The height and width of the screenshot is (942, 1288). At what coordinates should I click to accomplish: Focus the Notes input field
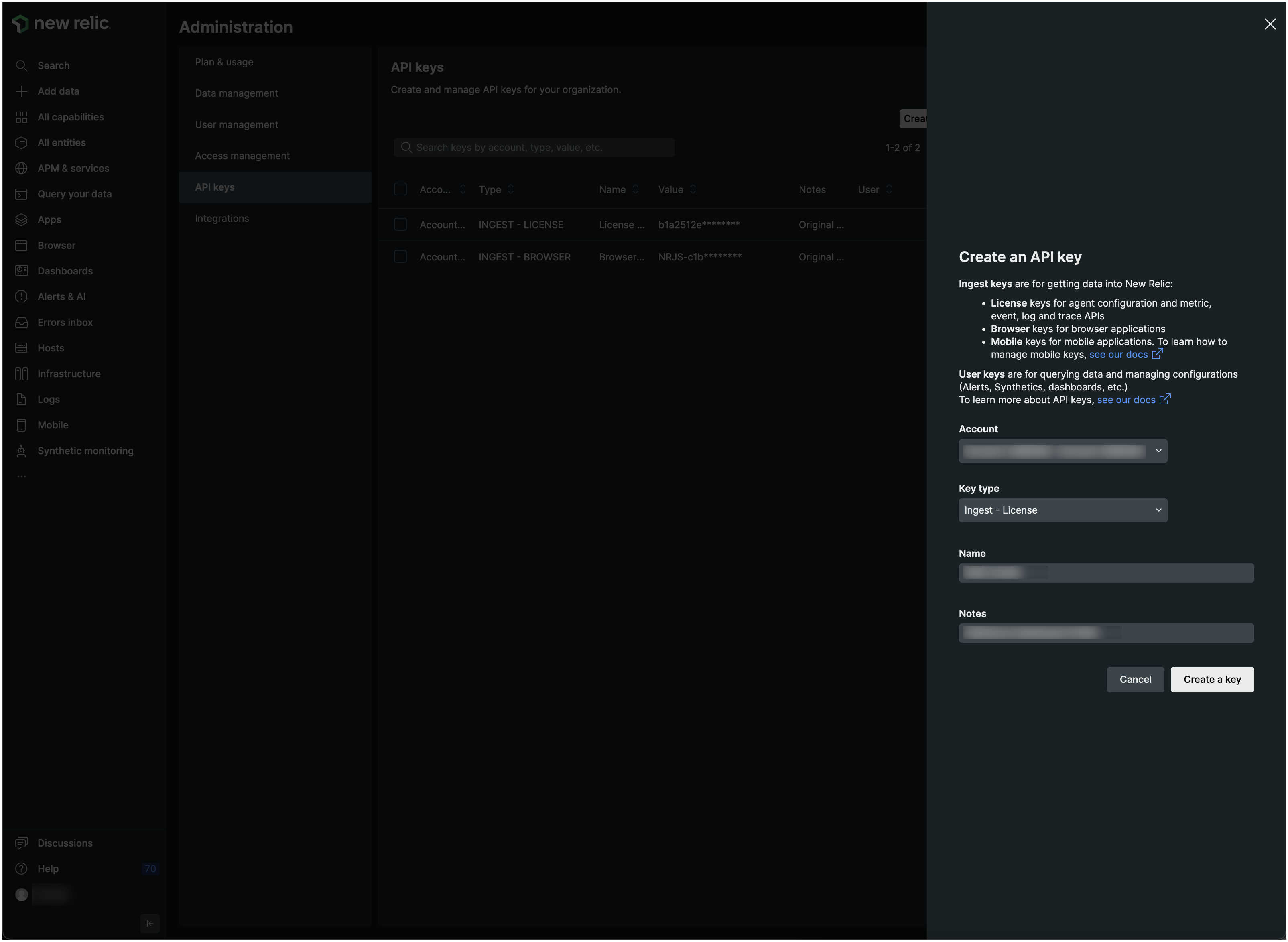click(x=1106, y=633)
